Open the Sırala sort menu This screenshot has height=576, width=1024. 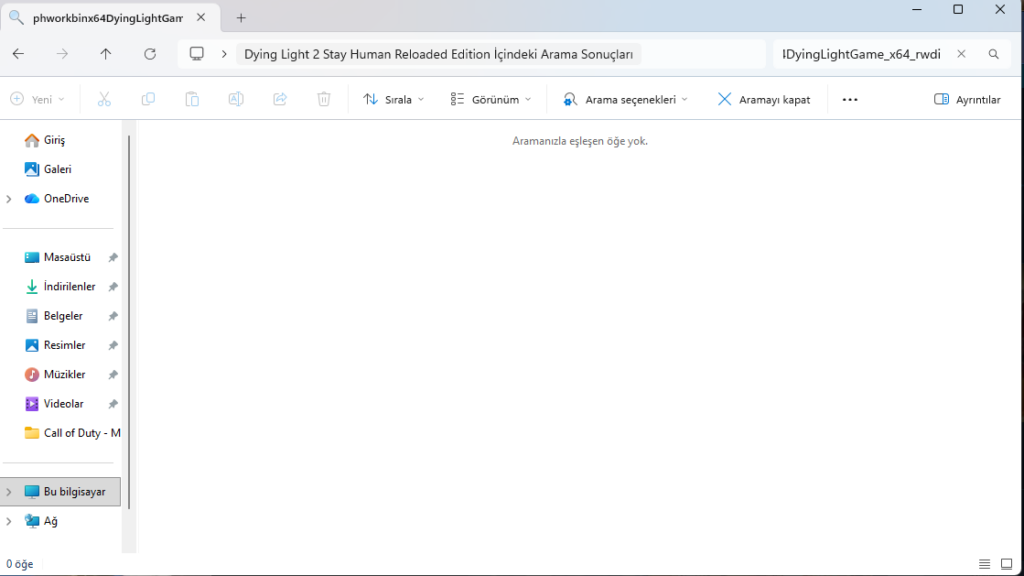(x=394, y=99)
